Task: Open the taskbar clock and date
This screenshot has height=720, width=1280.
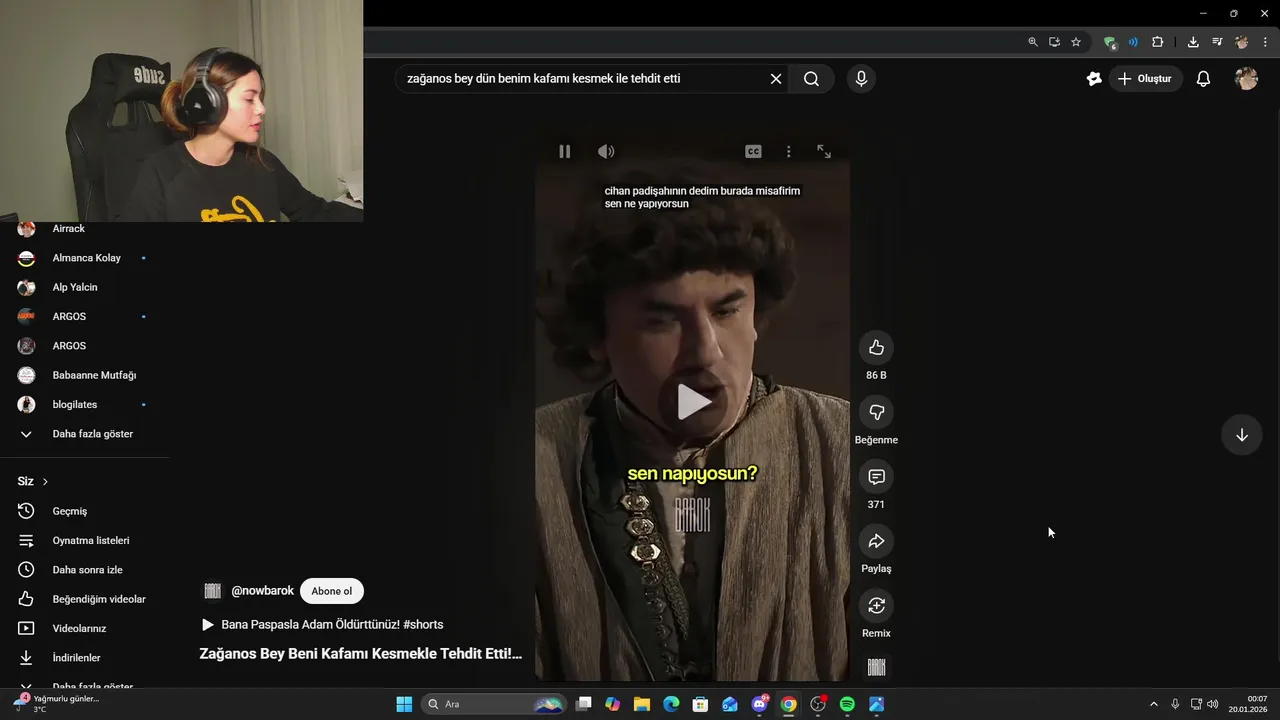Action: (x=1248, y=704)
